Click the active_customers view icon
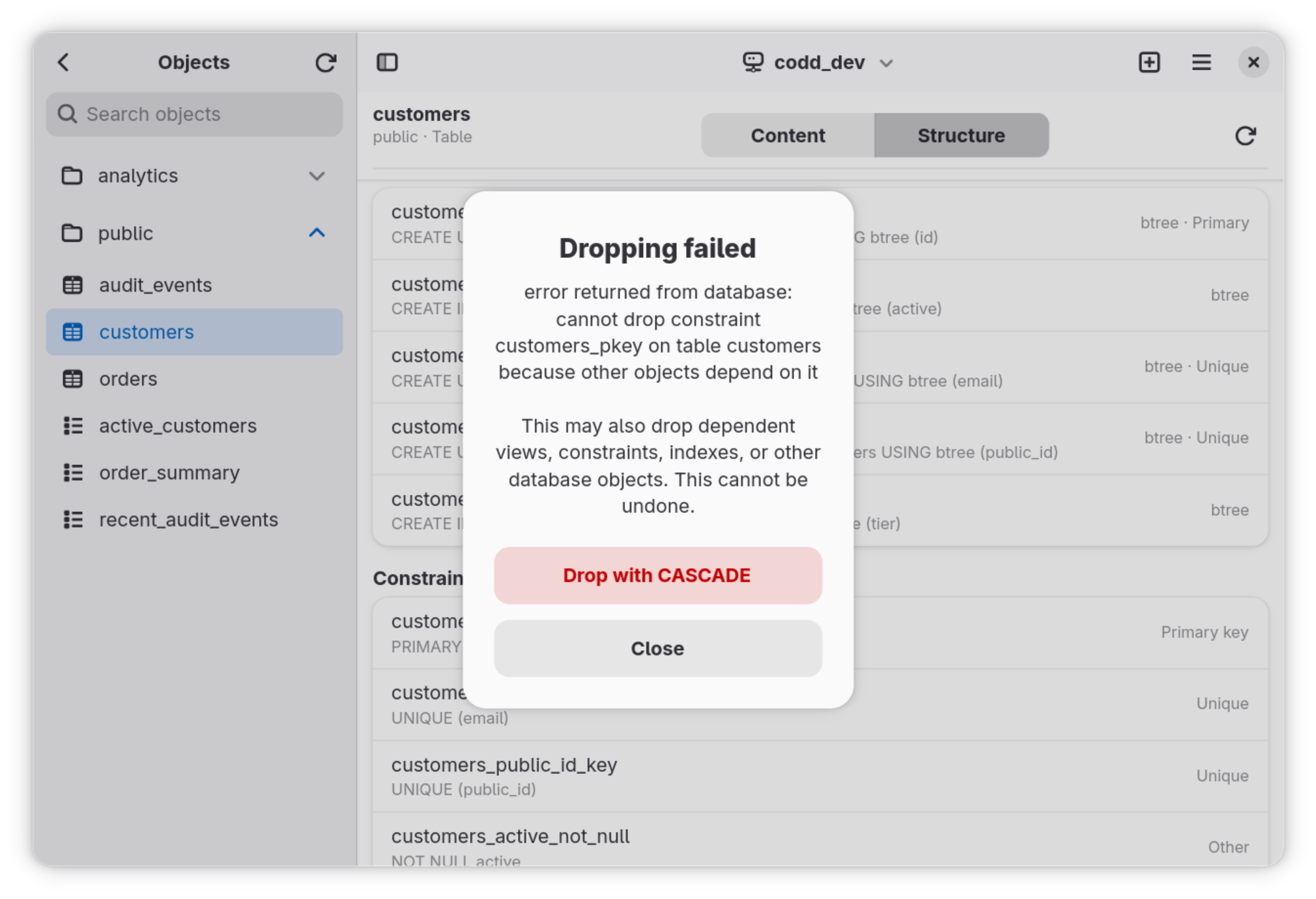The image size is (1316, 899). pyautogui.click(x=72, y=425)
